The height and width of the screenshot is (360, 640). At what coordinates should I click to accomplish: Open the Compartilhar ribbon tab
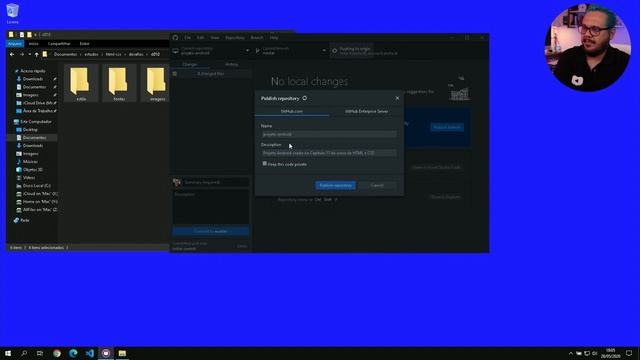coord(59,44)
